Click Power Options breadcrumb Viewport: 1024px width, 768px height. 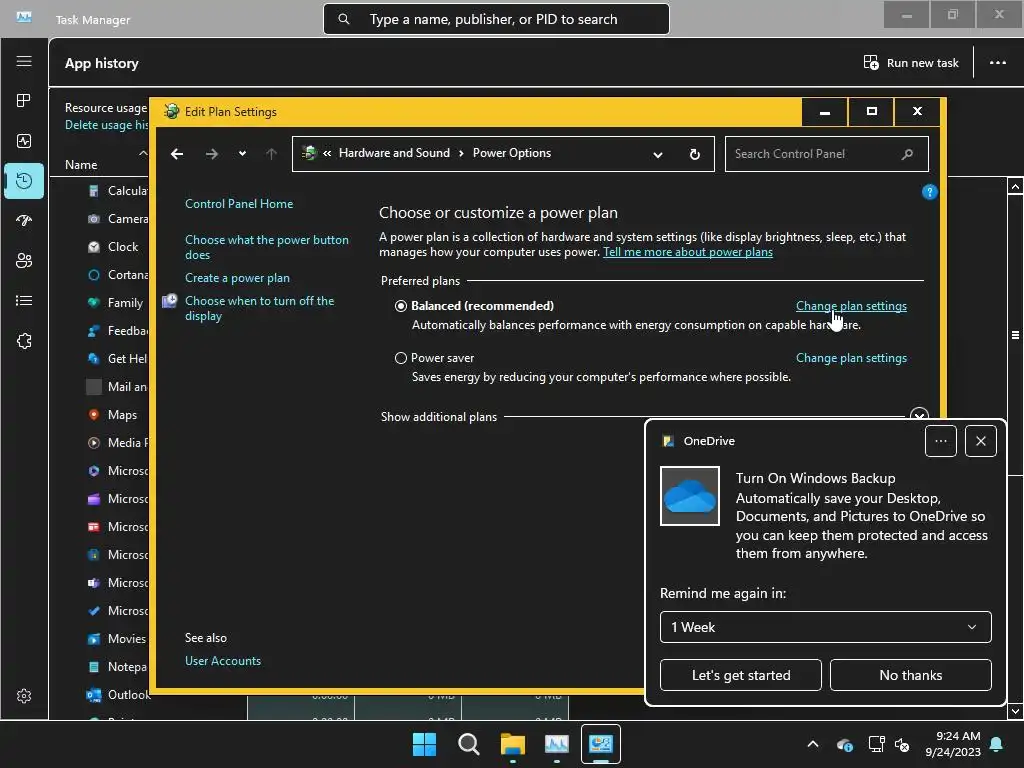click(512, 153)
